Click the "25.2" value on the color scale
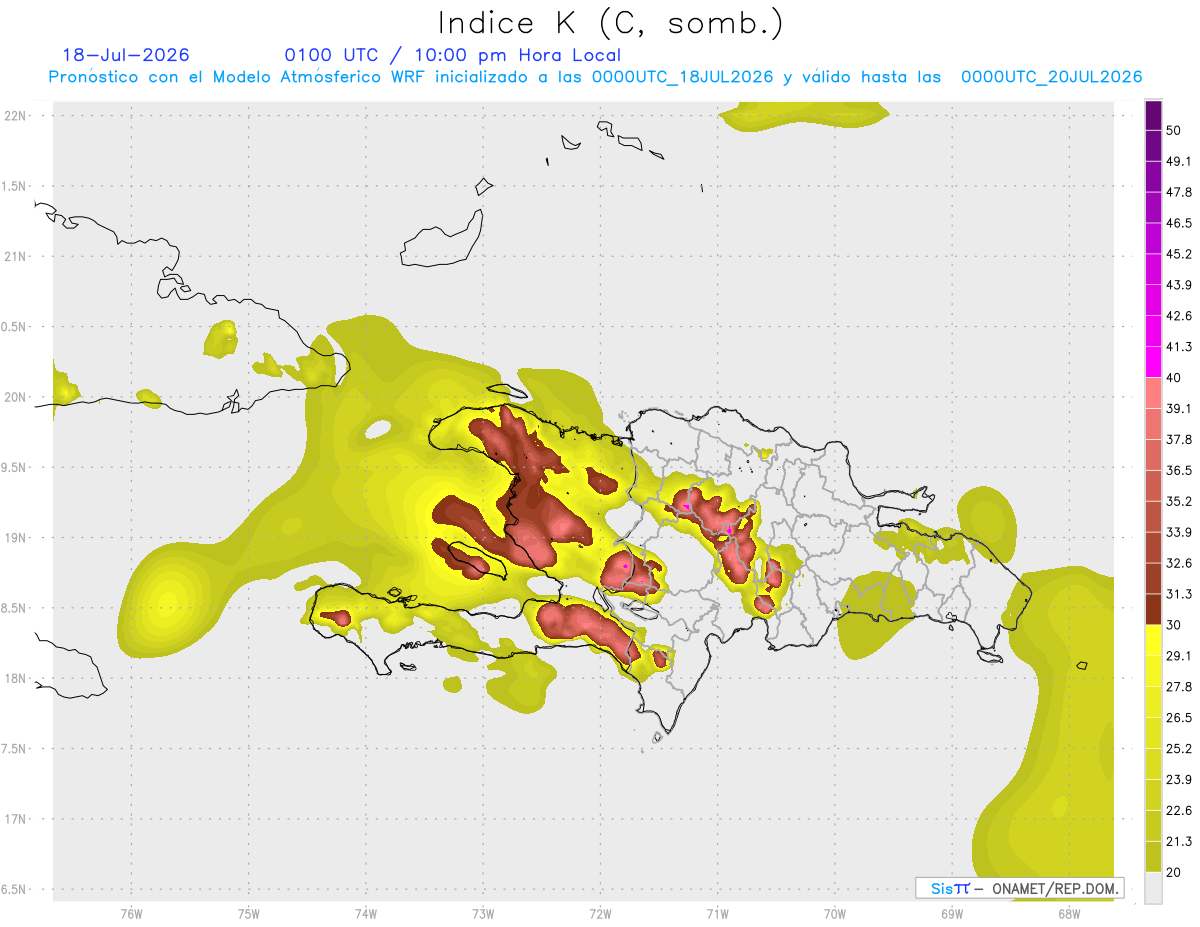 pos(1179,749)
